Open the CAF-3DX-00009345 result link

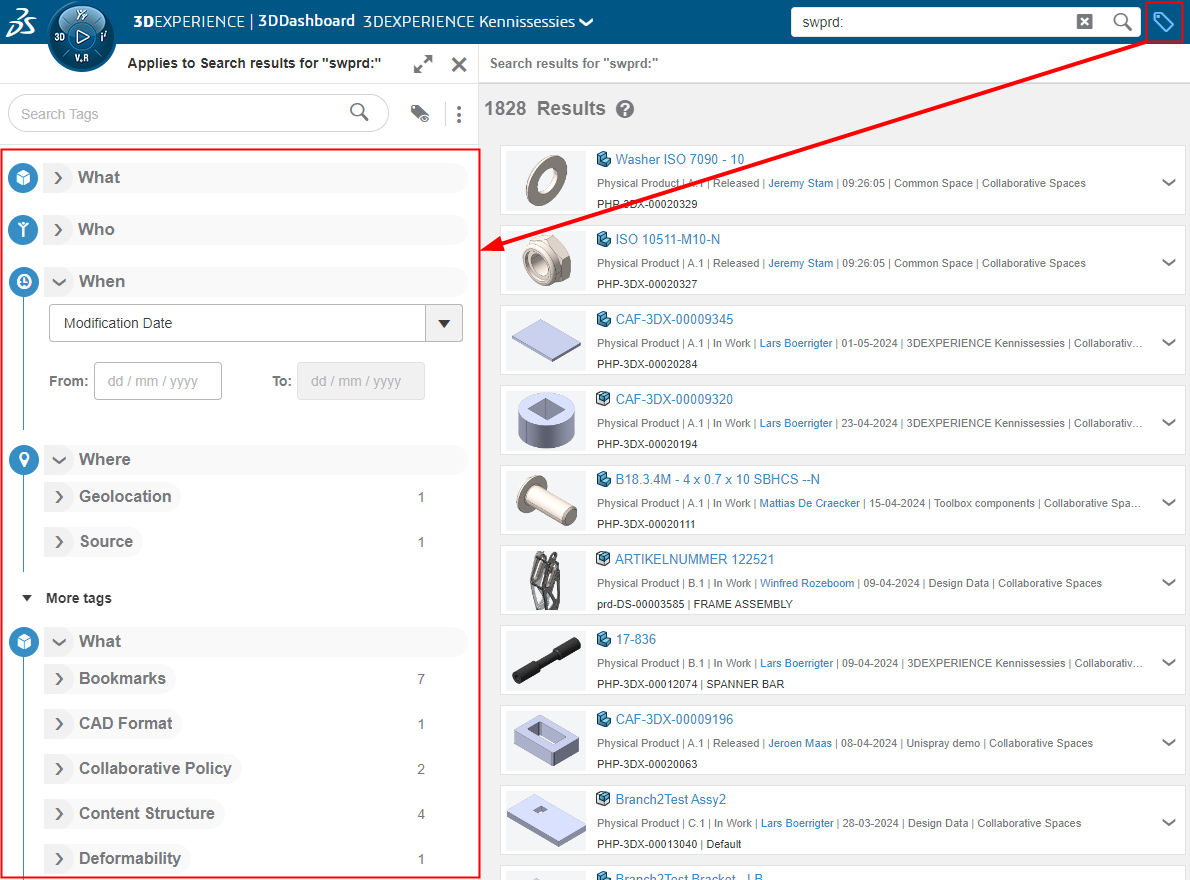click(674, 319)
